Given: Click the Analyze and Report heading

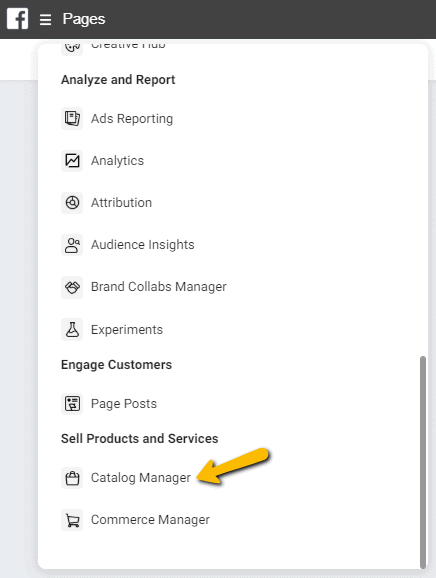Looking at the screenshot, I should (x=118, y=80).
